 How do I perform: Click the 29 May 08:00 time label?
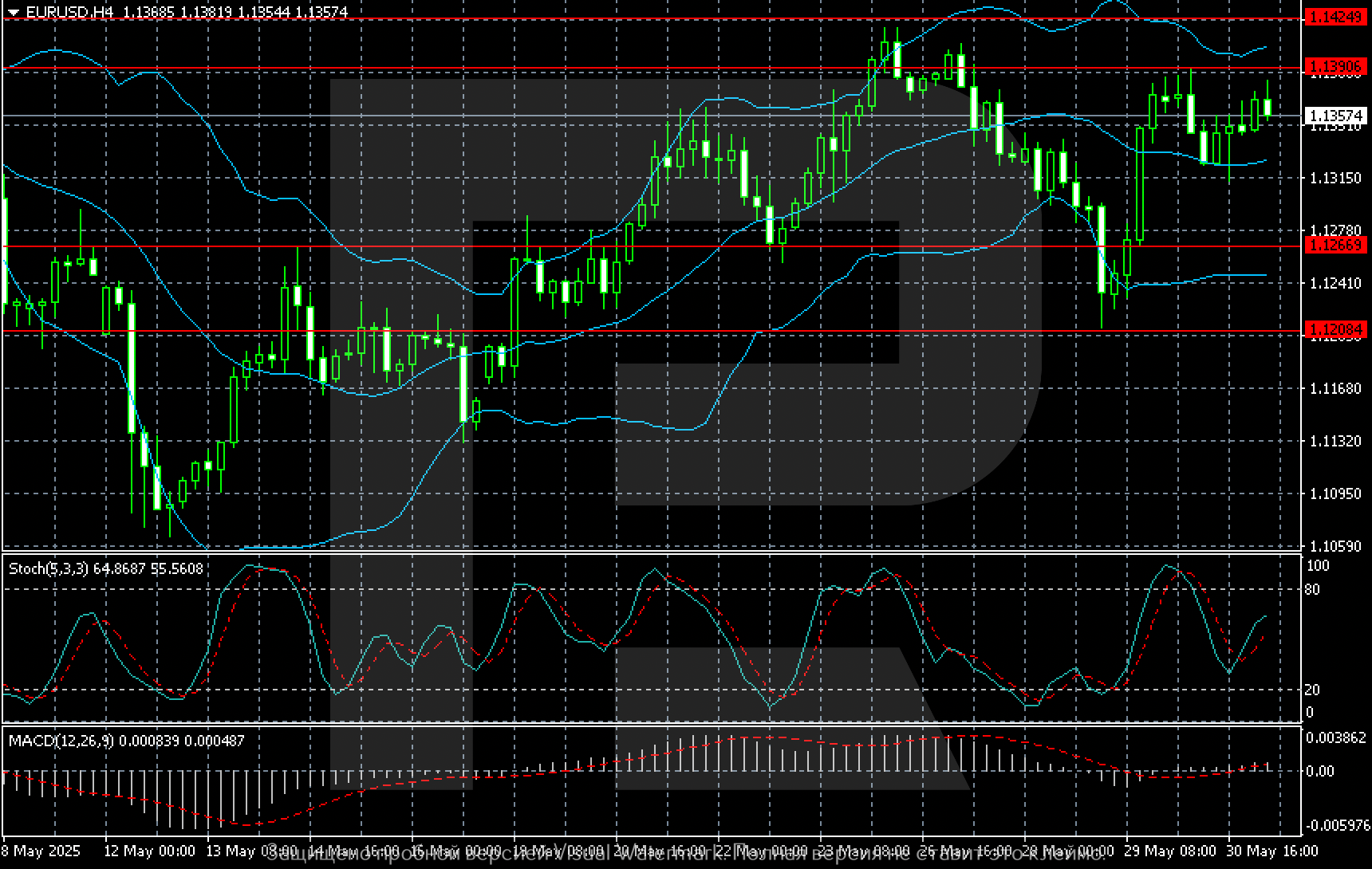tap(1170, 851)
